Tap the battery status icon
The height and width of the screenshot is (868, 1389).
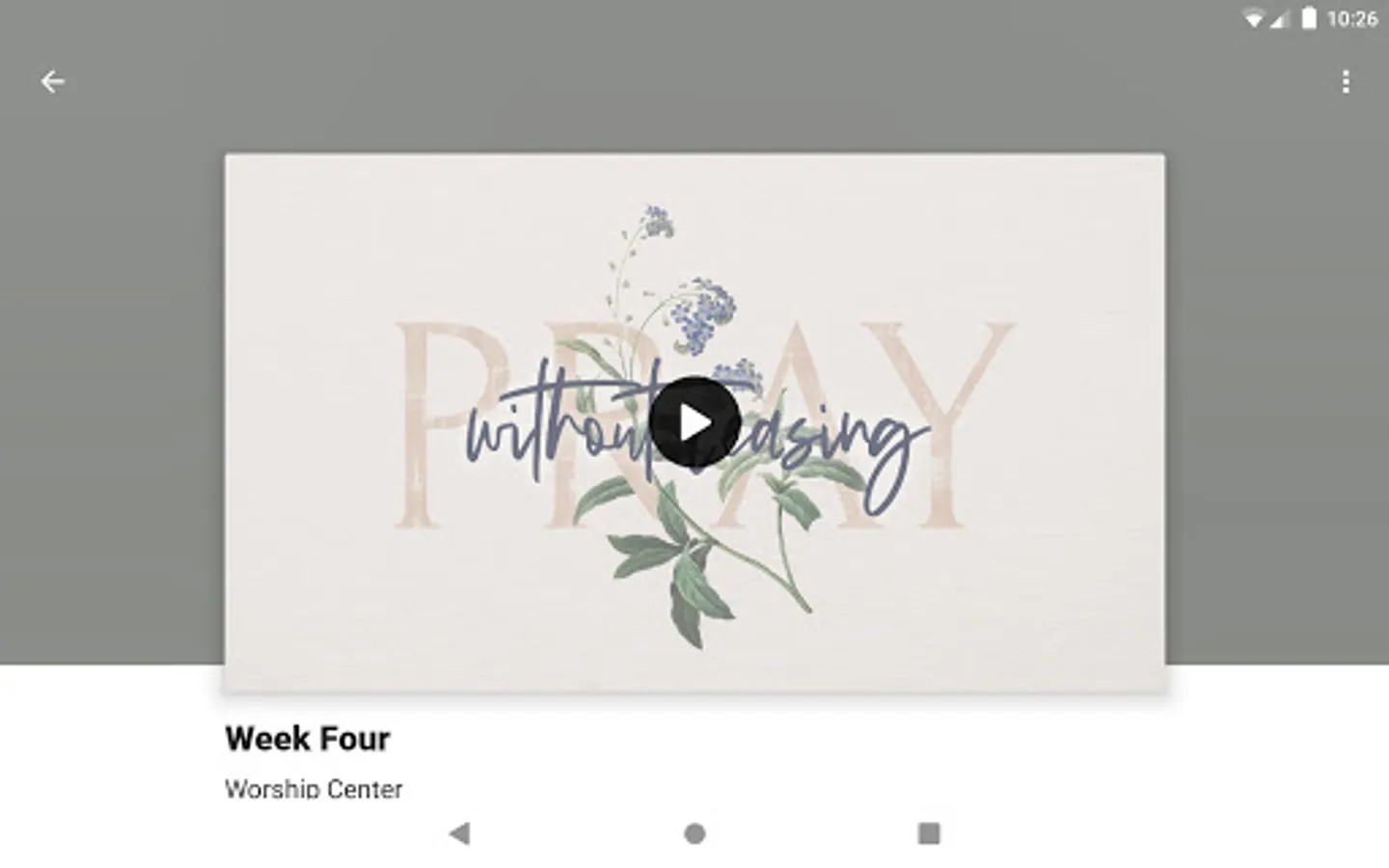(x=1309, y=18)
